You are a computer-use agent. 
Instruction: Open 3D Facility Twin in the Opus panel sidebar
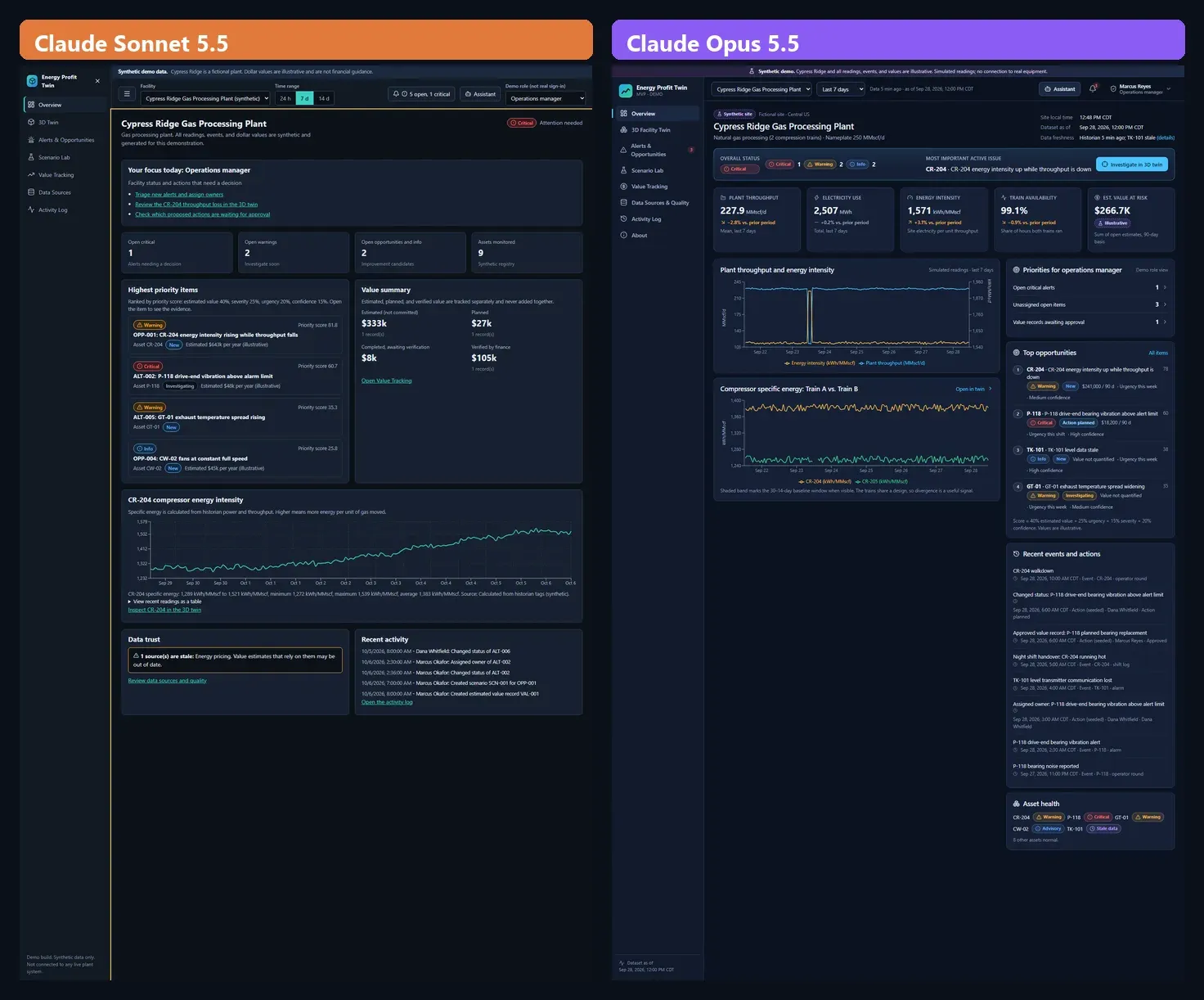coord(657,130)
